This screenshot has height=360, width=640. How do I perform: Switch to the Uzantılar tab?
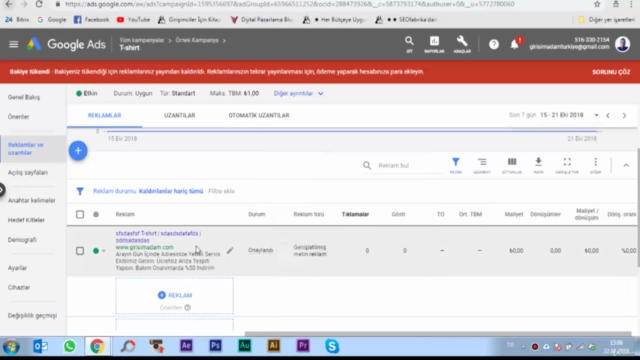point(180,116)
